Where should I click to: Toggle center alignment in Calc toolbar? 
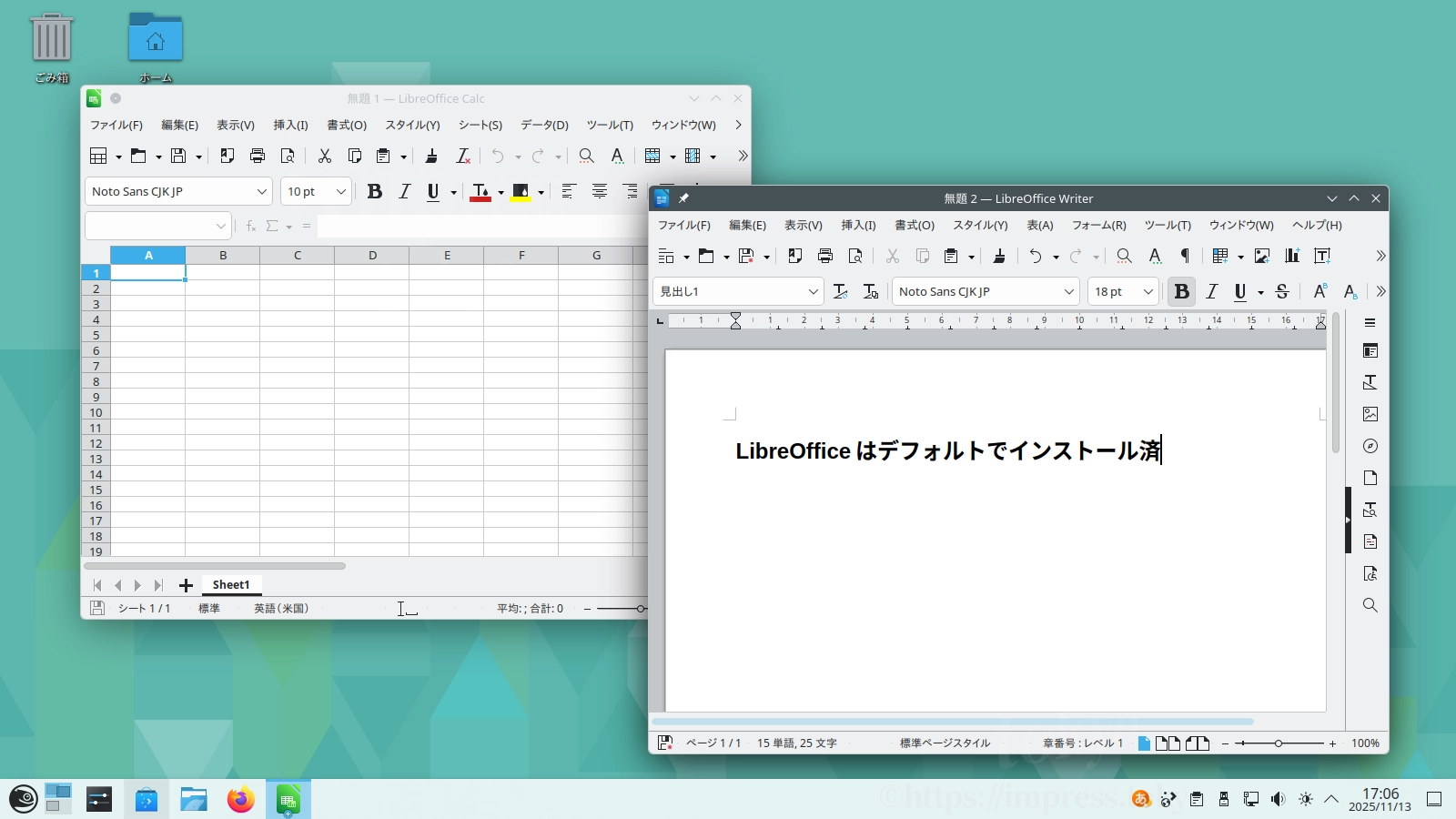click(600, 191)
